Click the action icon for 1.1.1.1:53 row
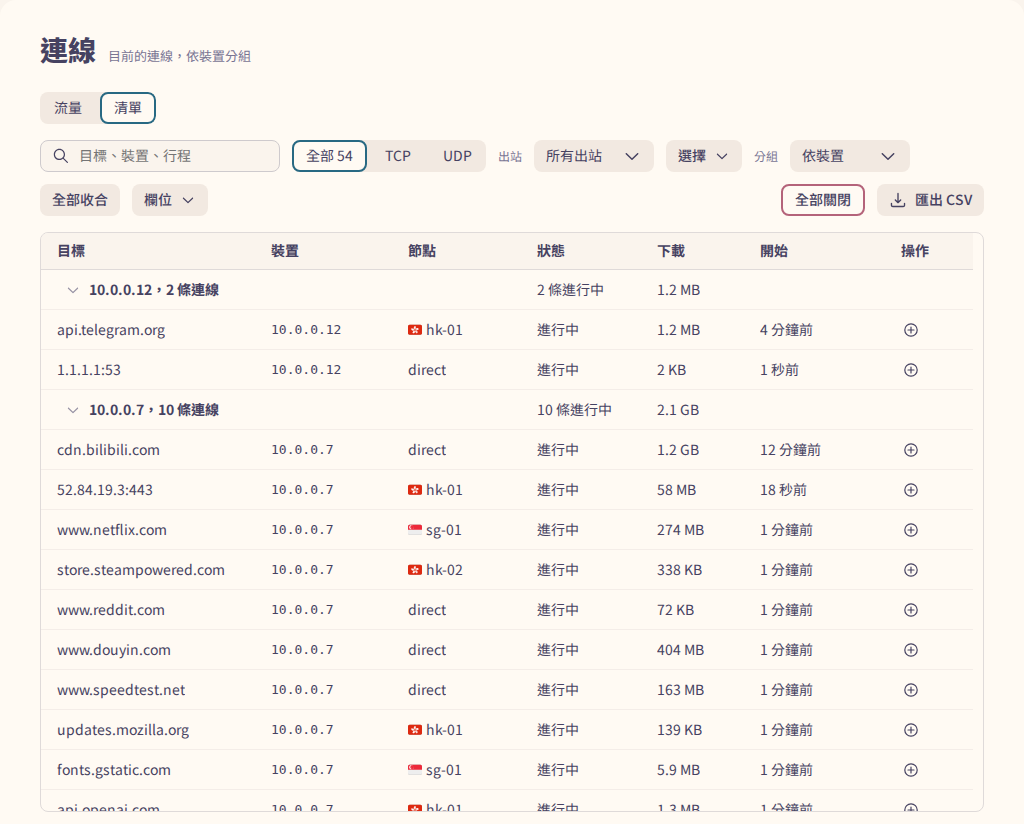1024x824 pixels. 910,370
